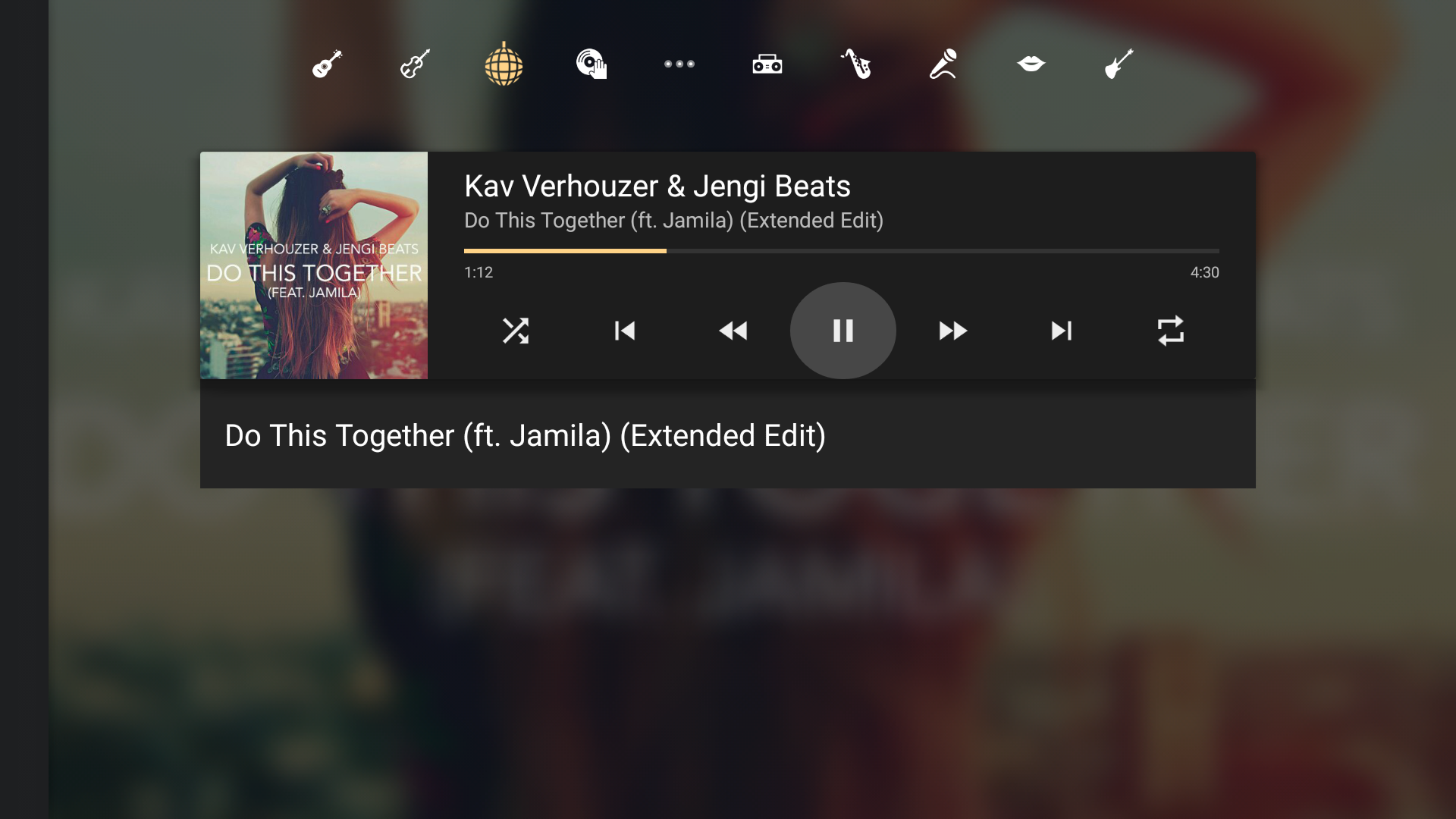This screenshot has width=1456, height=819.
Task: Seek within the orange progress bar
Action: click(842, 251)
